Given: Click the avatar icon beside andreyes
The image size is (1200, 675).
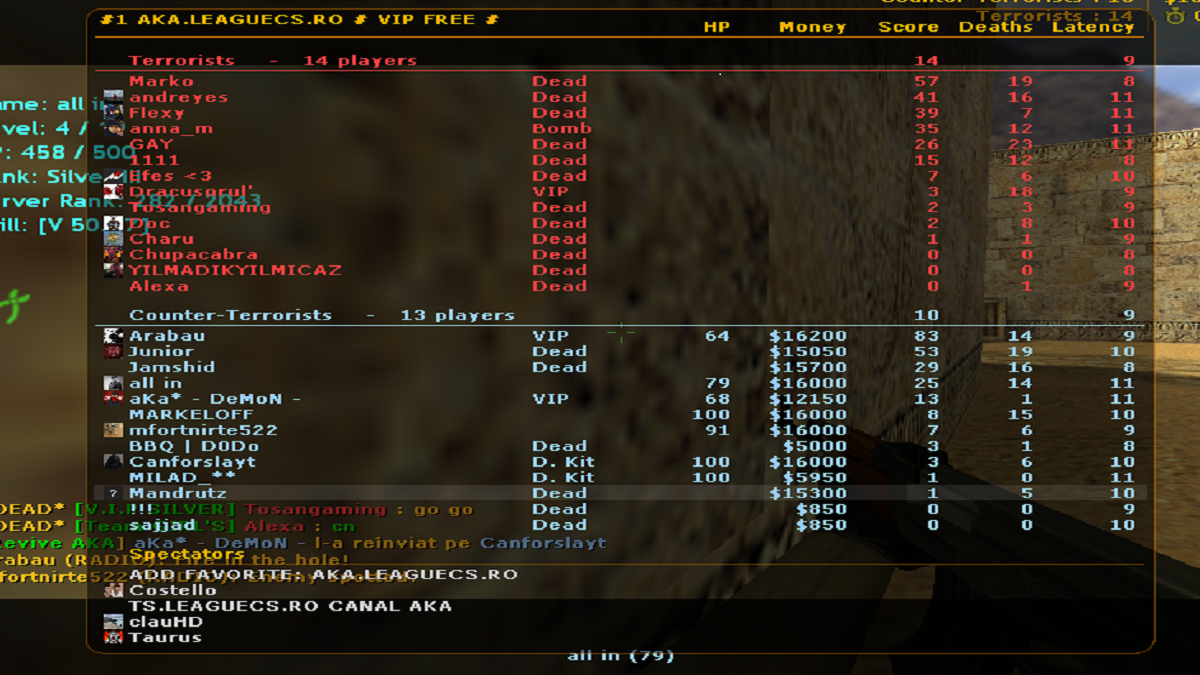Looking at the screenshot, I should click(113, 97).
